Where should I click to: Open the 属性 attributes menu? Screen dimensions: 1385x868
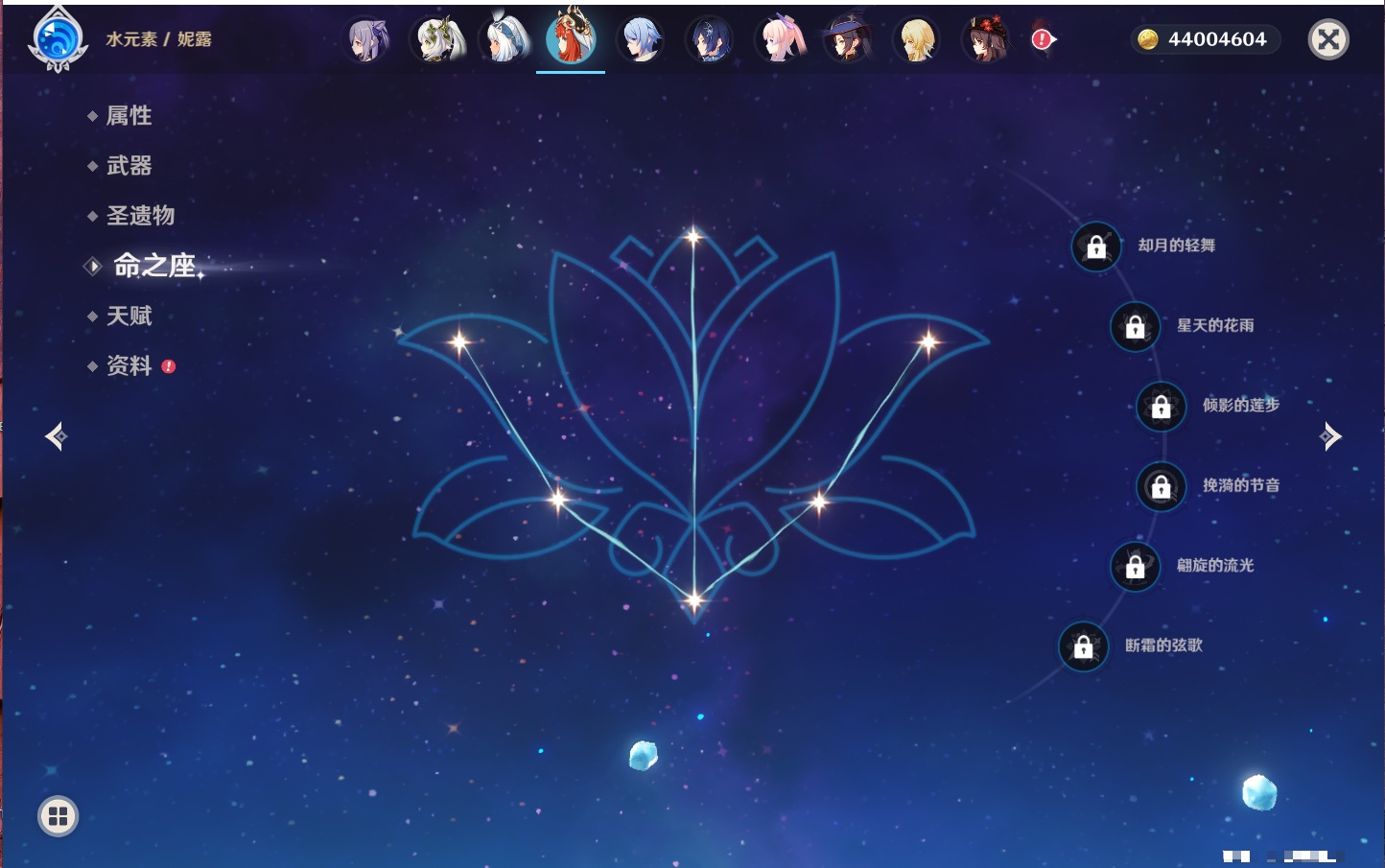129,116
